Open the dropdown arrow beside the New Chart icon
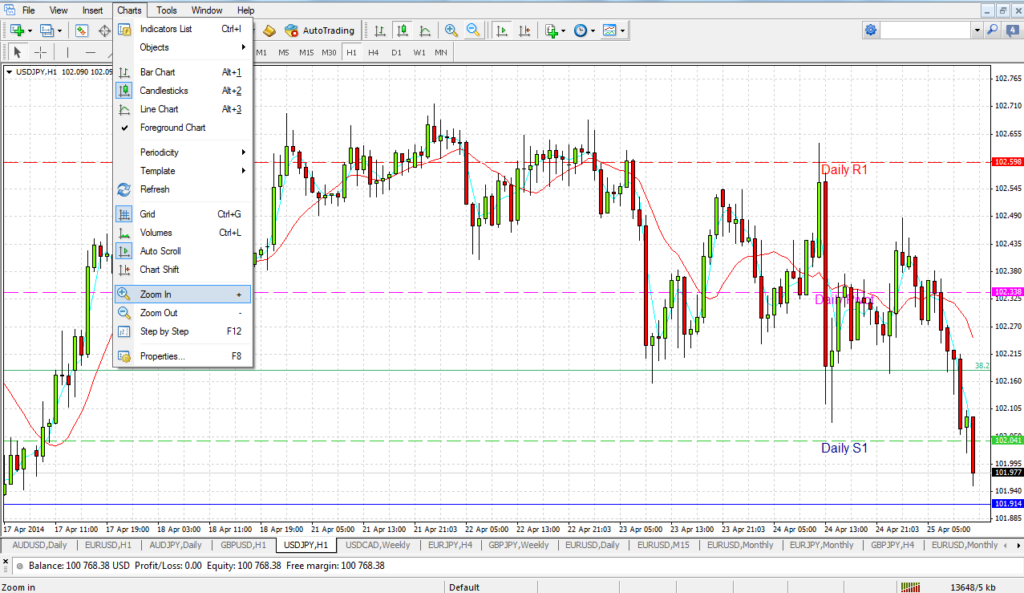The image size is (1024, 593). (x=30, y=31)
